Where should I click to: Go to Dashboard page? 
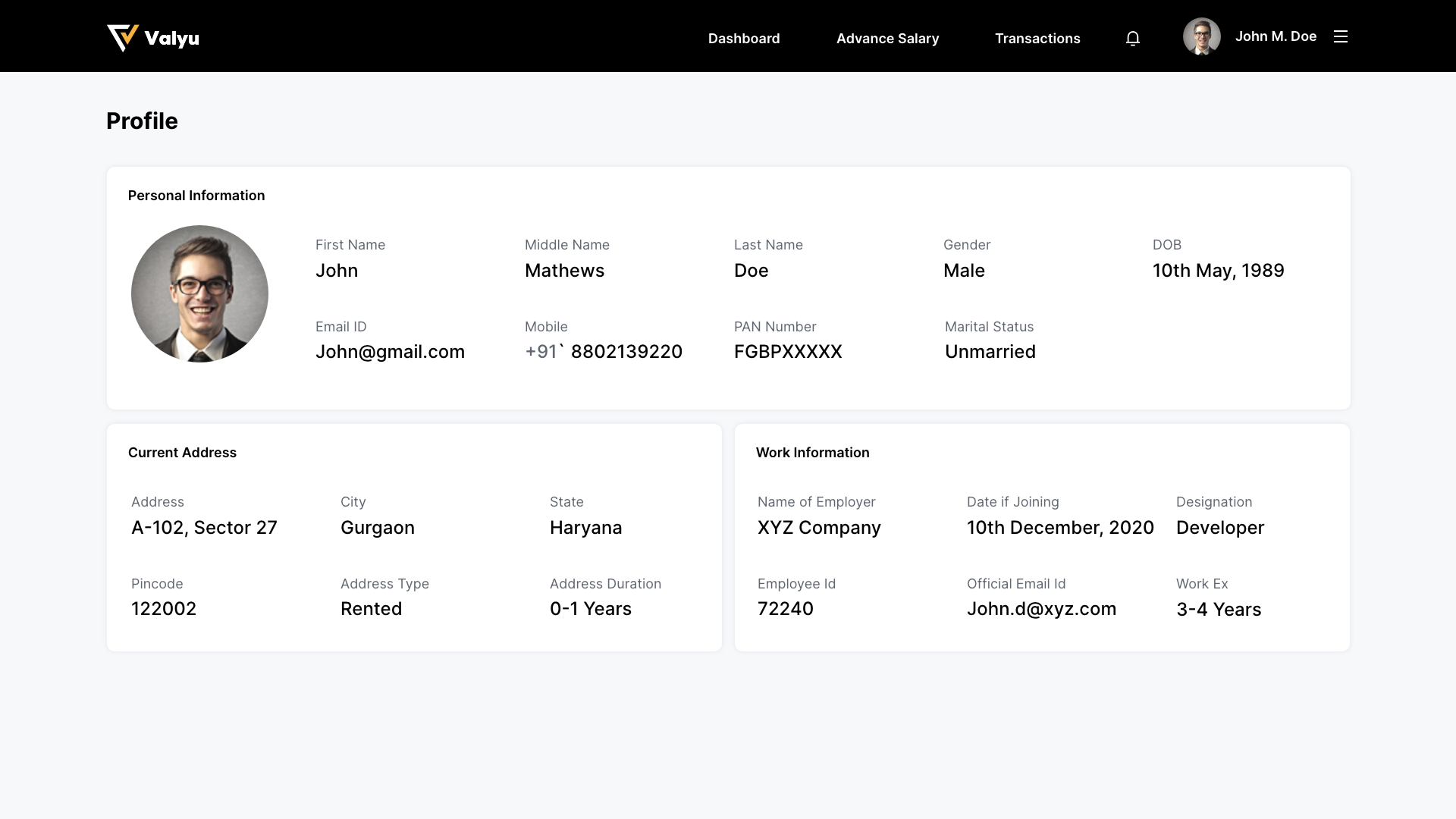pyautogui.click(x=743, y=38)
